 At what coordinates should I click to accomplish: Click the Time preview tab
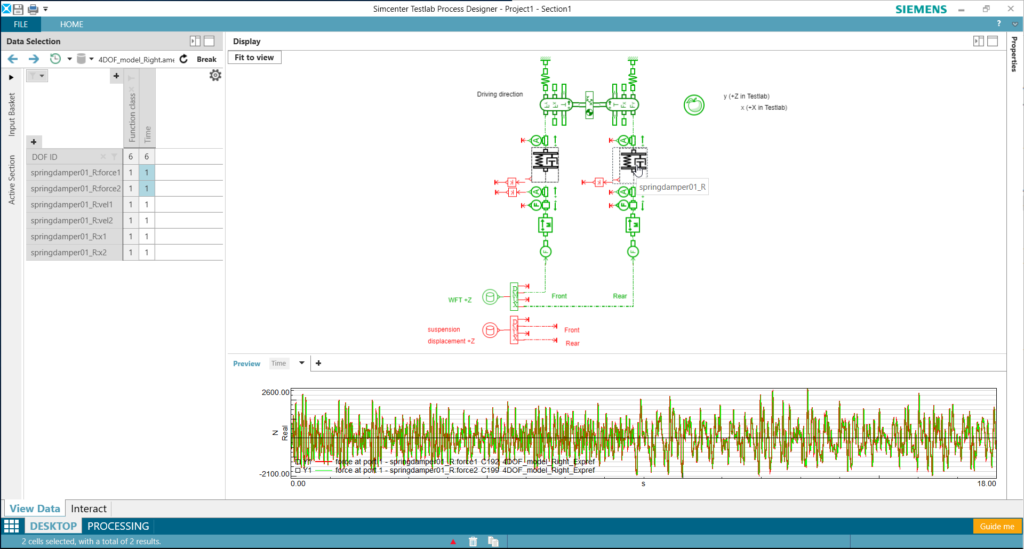[x=279, y=364]
